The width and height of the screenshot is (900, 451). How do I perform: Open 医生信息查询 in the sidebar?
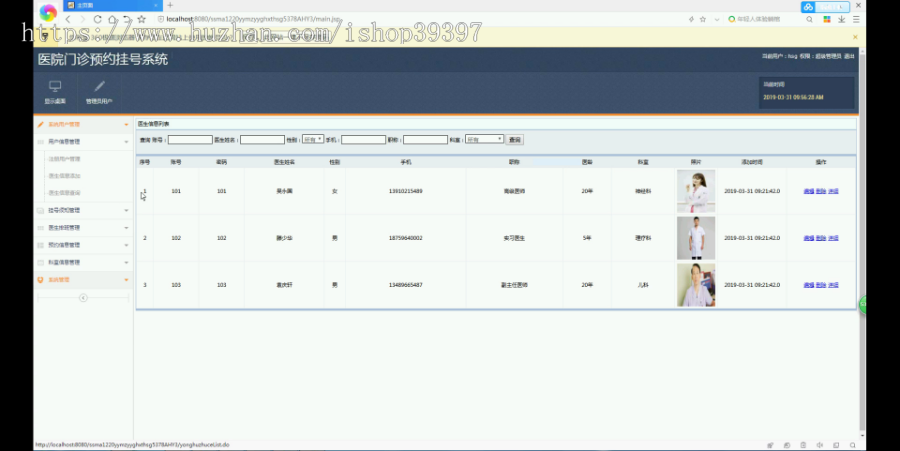pyautogui.click(x=64, y=193)
